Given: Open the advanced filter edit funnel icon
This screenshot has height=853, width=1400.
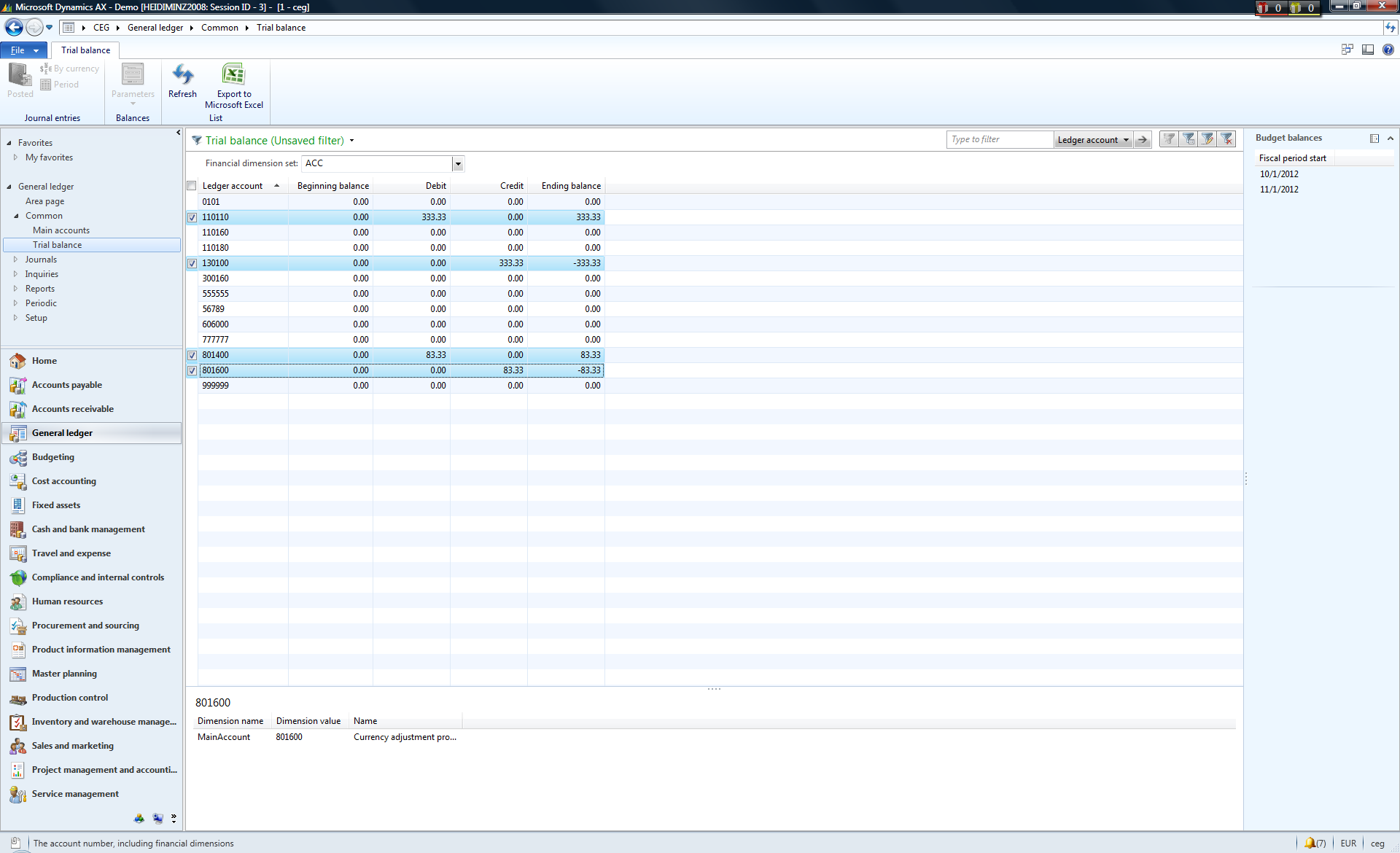Looking at the screenshot, I should click(1208, 139).
